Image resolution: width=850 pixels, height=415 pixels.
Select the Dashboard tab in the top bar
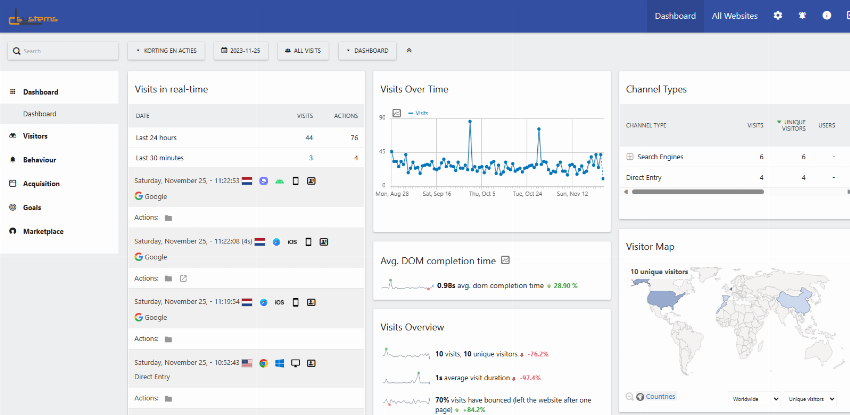coord(675,16)
